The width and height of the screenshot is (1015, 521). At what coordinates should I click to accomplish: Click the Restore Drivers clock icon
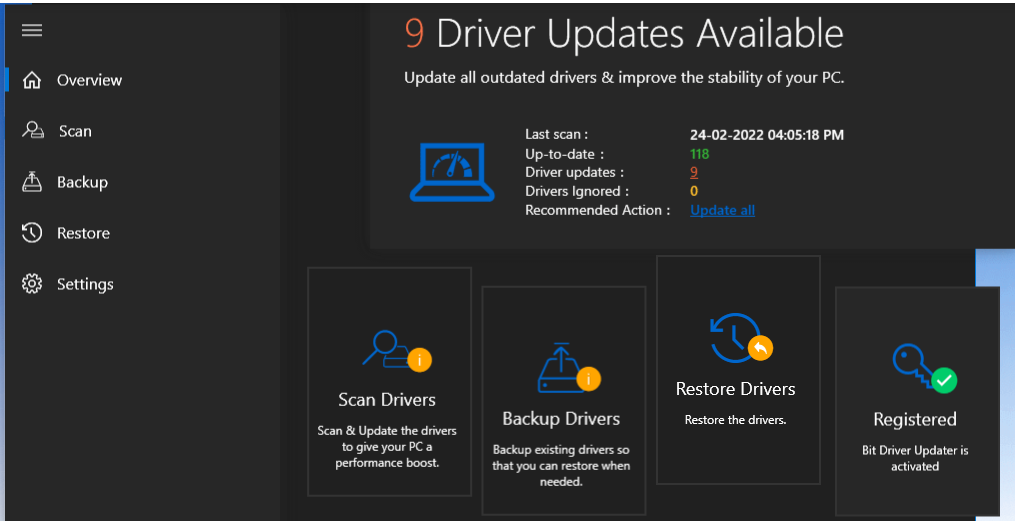[x=741, y=338]
